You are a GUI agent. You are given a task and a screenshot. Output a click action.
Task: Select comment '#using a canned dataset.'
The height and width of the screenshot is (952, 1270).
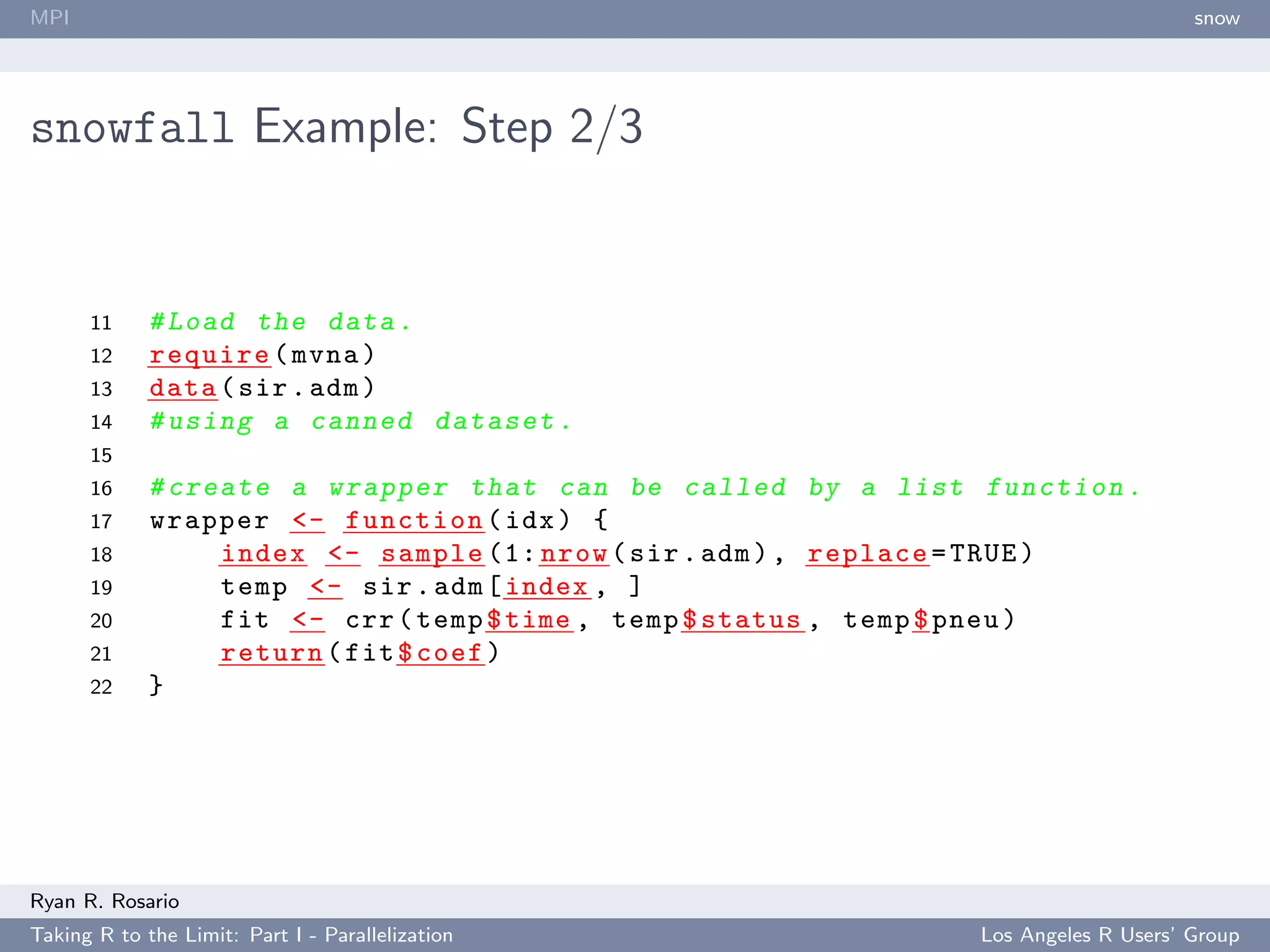(360, 421)
